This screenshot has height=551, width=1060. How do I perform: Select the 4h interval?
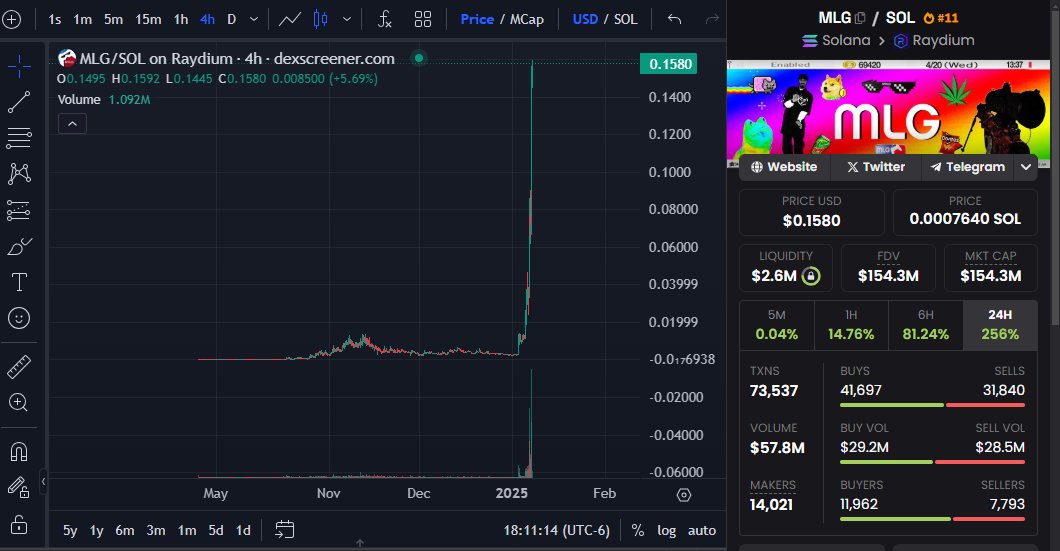coord(208,20)
